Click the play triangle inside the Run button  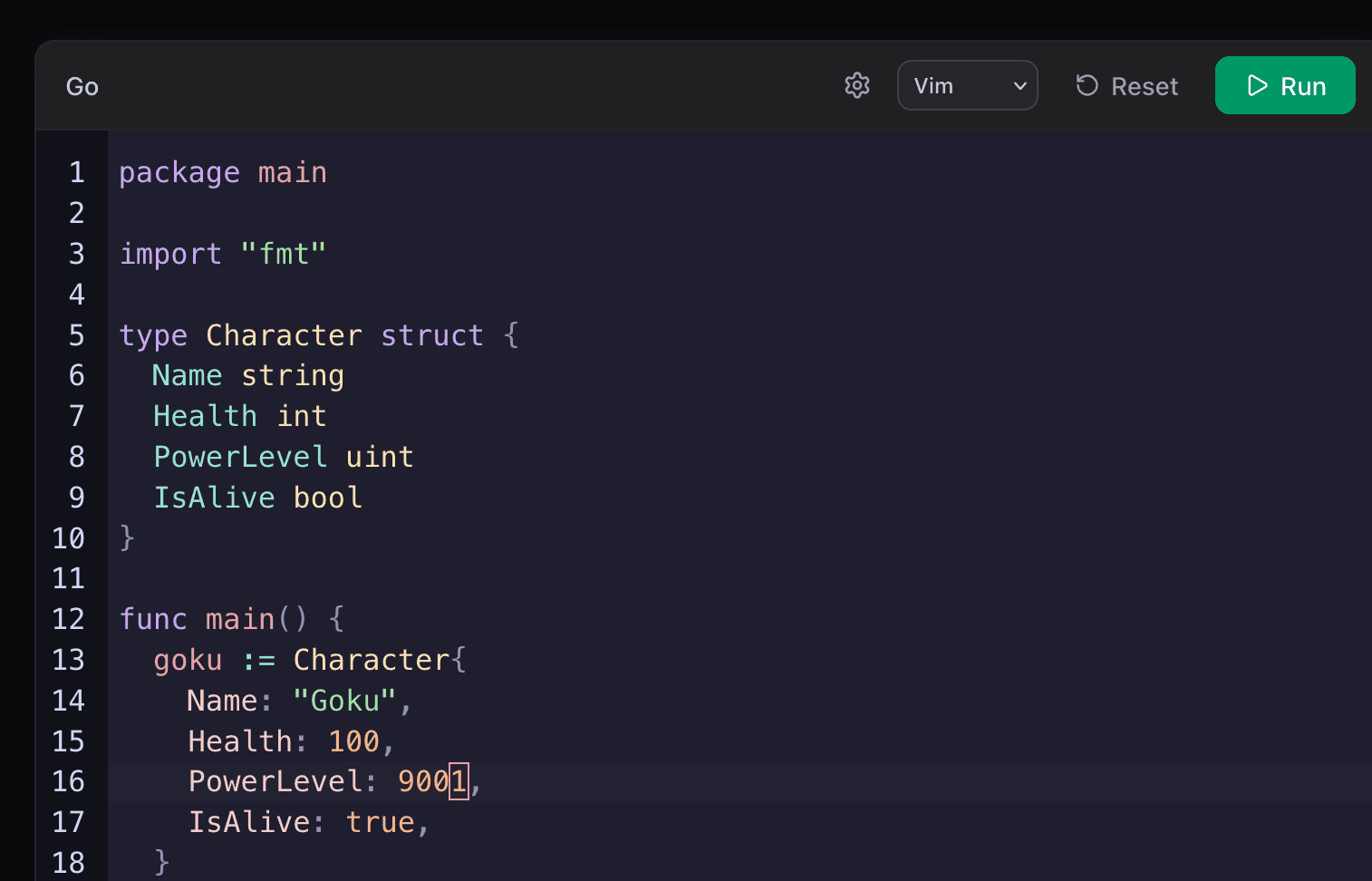pos(1257,85)
